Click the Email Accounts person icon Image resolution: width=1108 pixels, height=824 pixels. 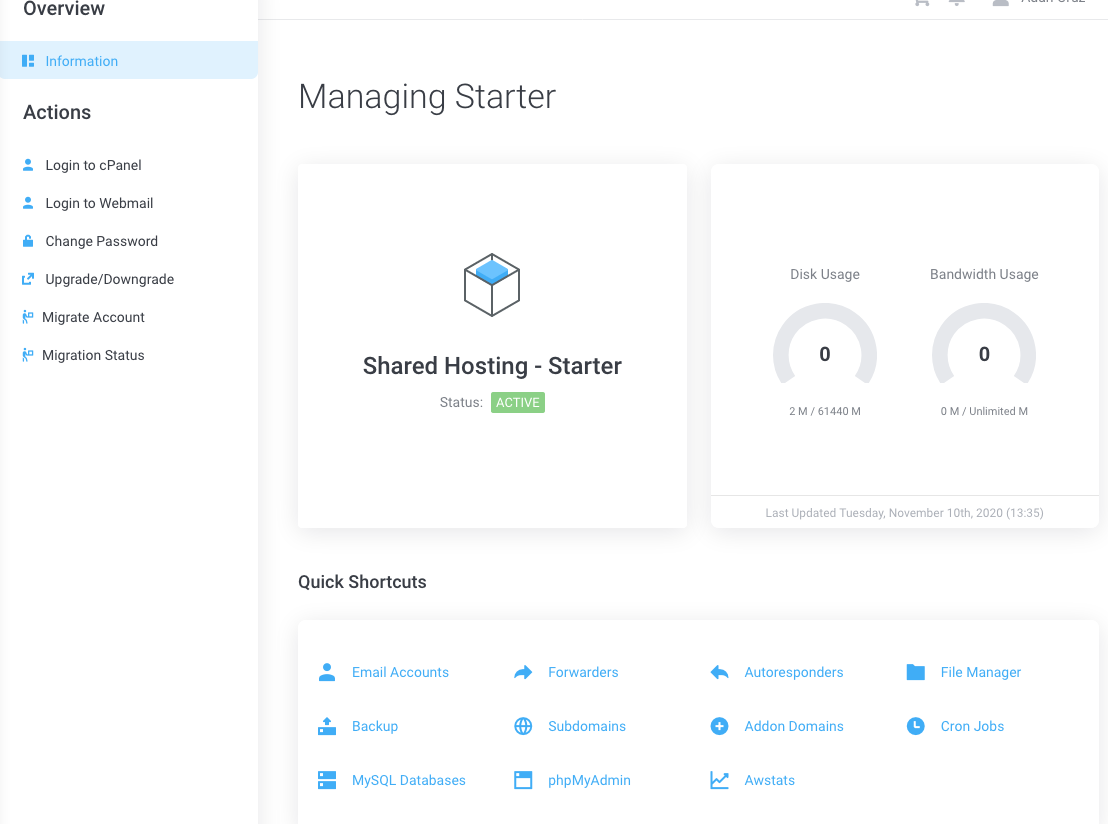[x=327, y=672]
